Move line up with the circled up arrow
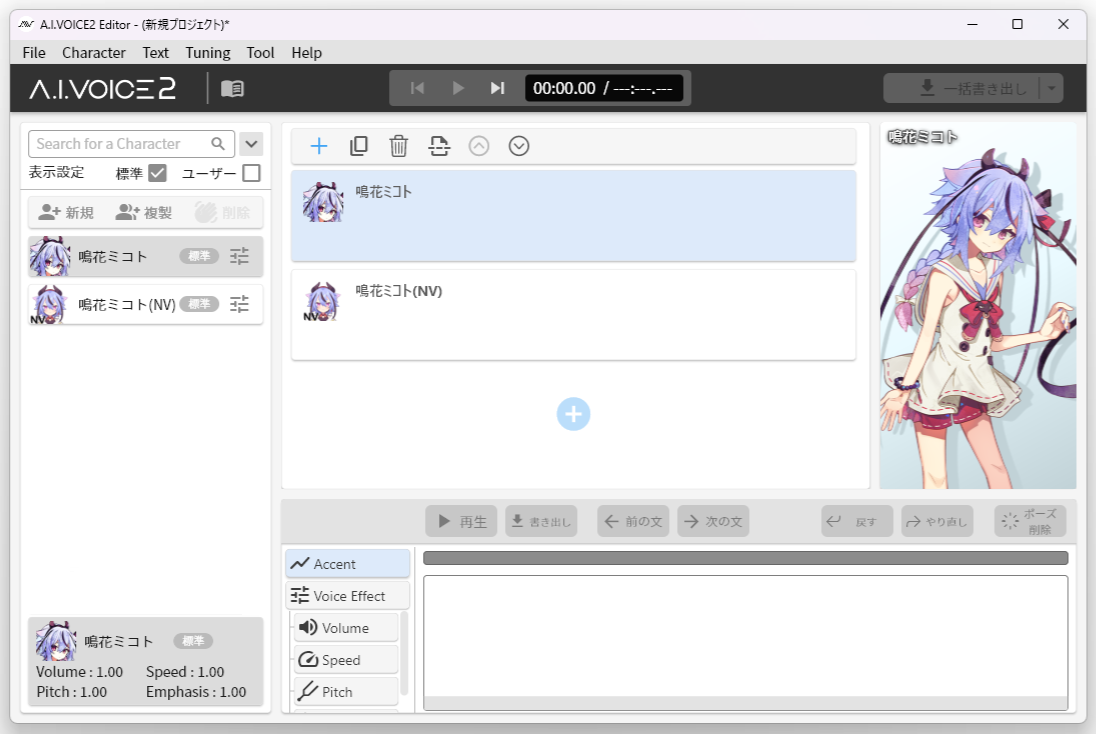The image size is (1096, 734). (479, 146)
